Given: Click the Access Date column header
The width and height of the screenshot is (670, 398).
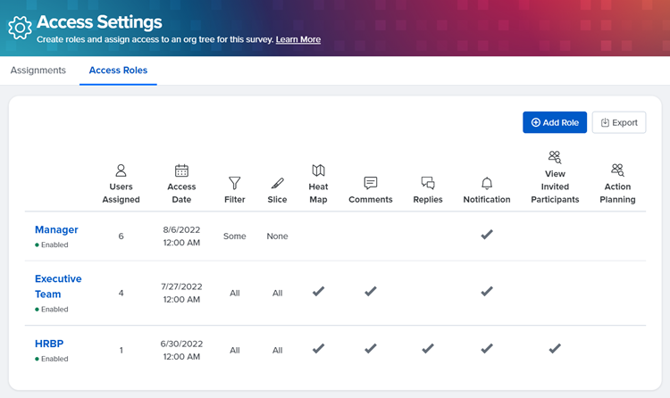Looking at the screenshot, I should [x=182, y=193].
